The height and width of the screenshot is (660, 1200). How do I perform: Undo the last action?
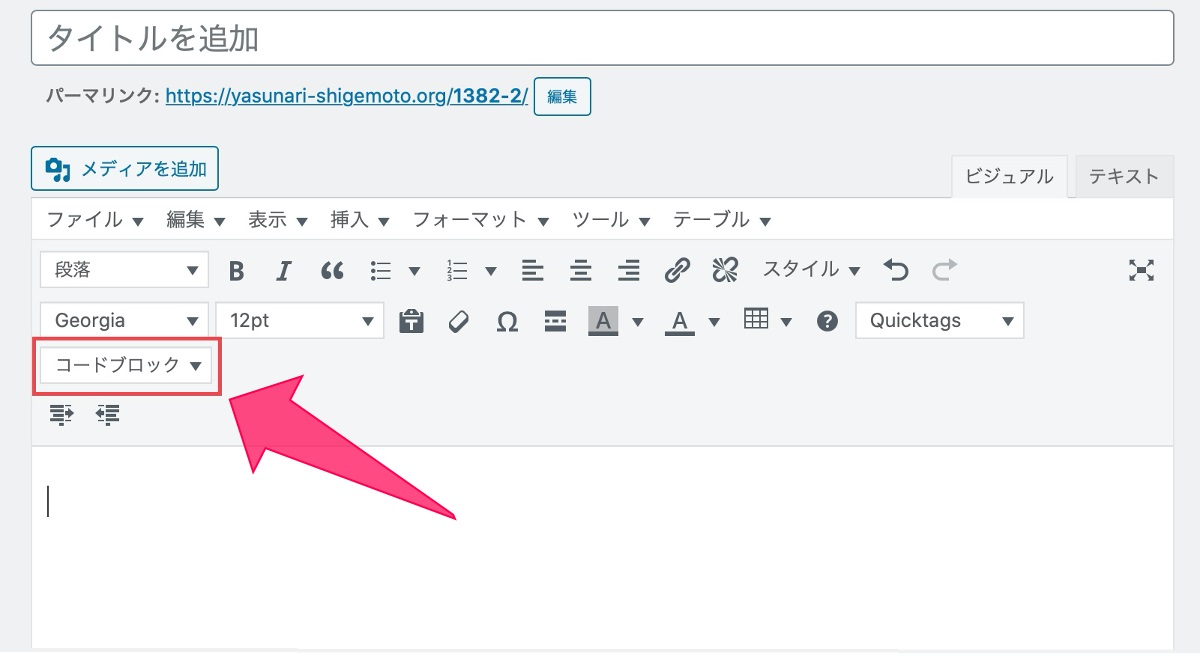click(896, 270)
